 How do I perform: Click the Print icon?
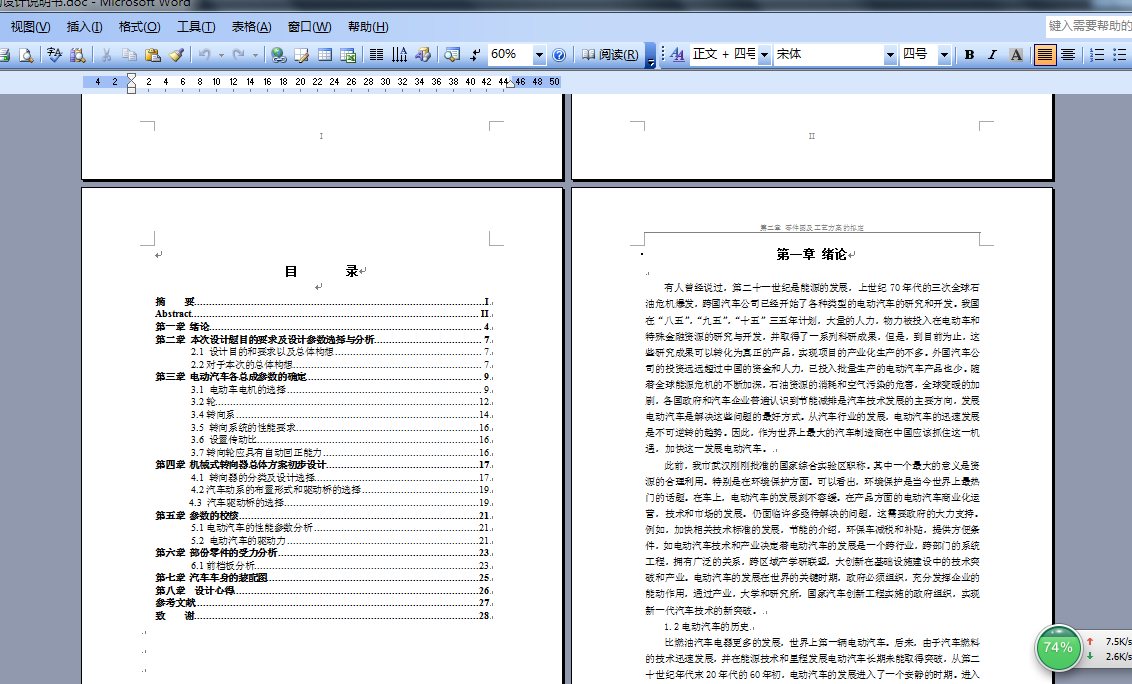tap(4, 55)
